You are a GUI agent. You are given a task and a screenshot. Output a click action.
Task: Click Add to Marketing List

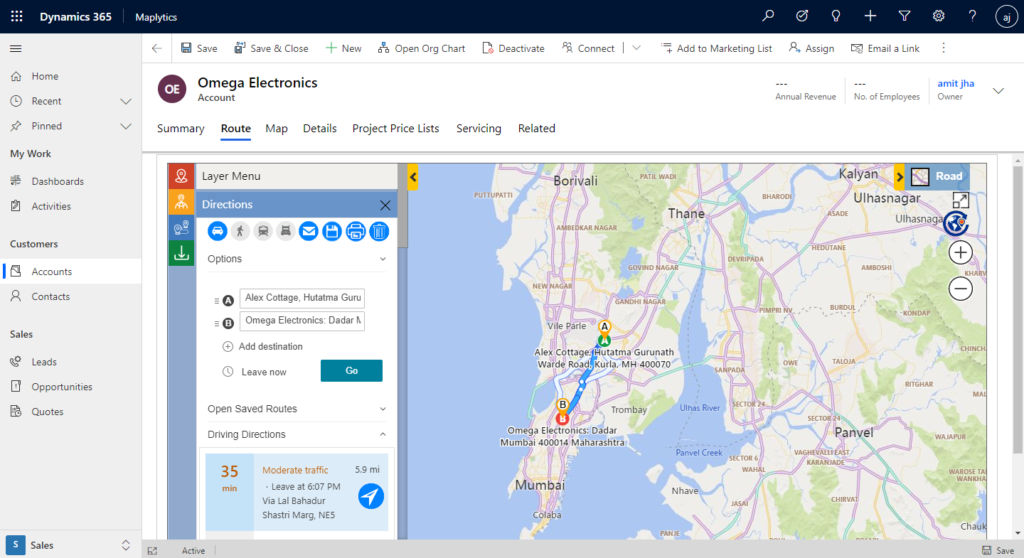[716, 48]
